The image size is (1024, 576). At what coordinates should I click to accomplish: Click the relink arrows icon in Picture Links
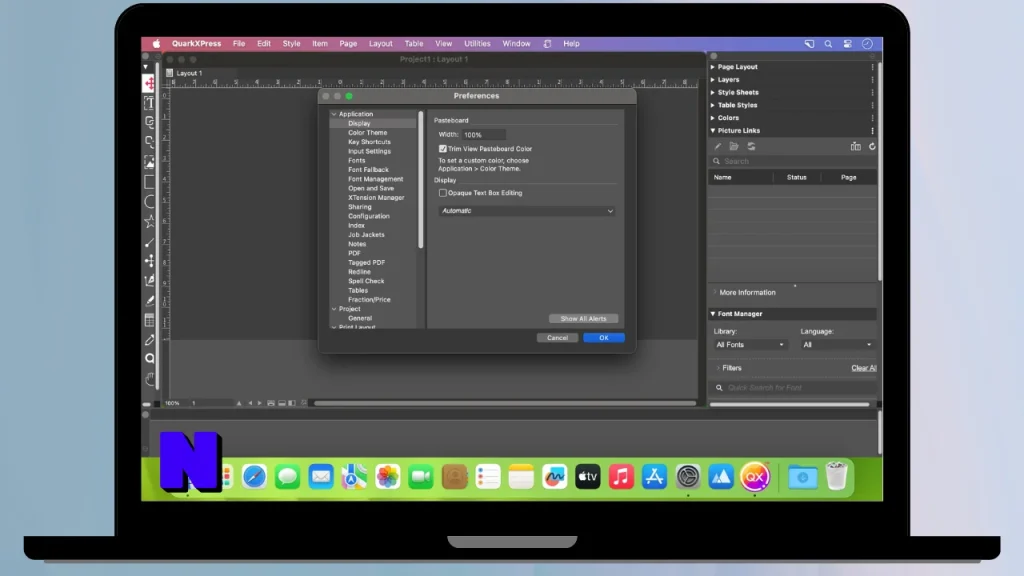point(751,146)
